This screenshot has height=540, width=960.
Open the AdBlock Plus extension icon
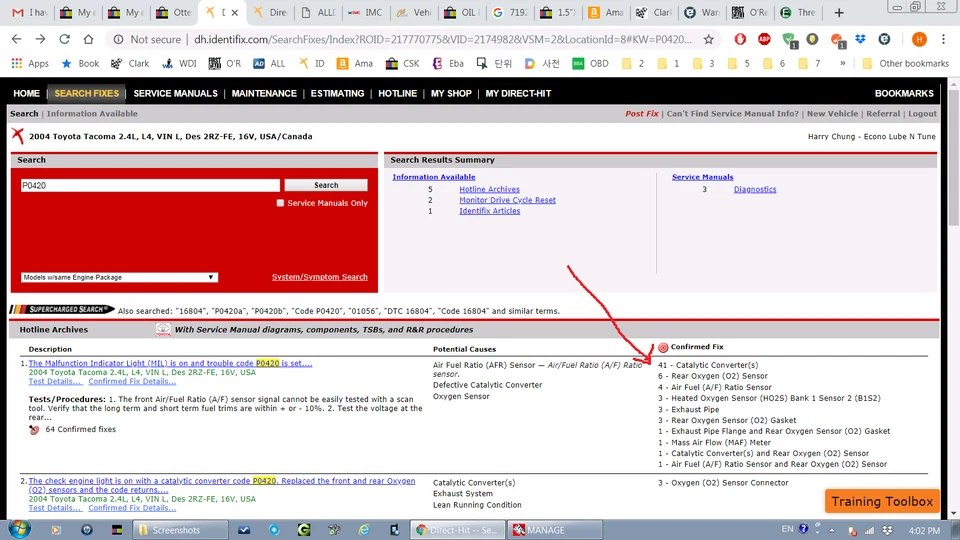pyautogui.click(x=765, y=39)
